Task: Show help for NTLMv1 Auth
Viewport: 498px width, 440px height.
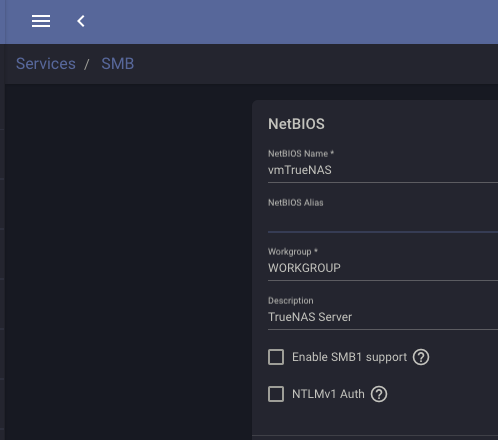Action: click(x=379, y=394)
